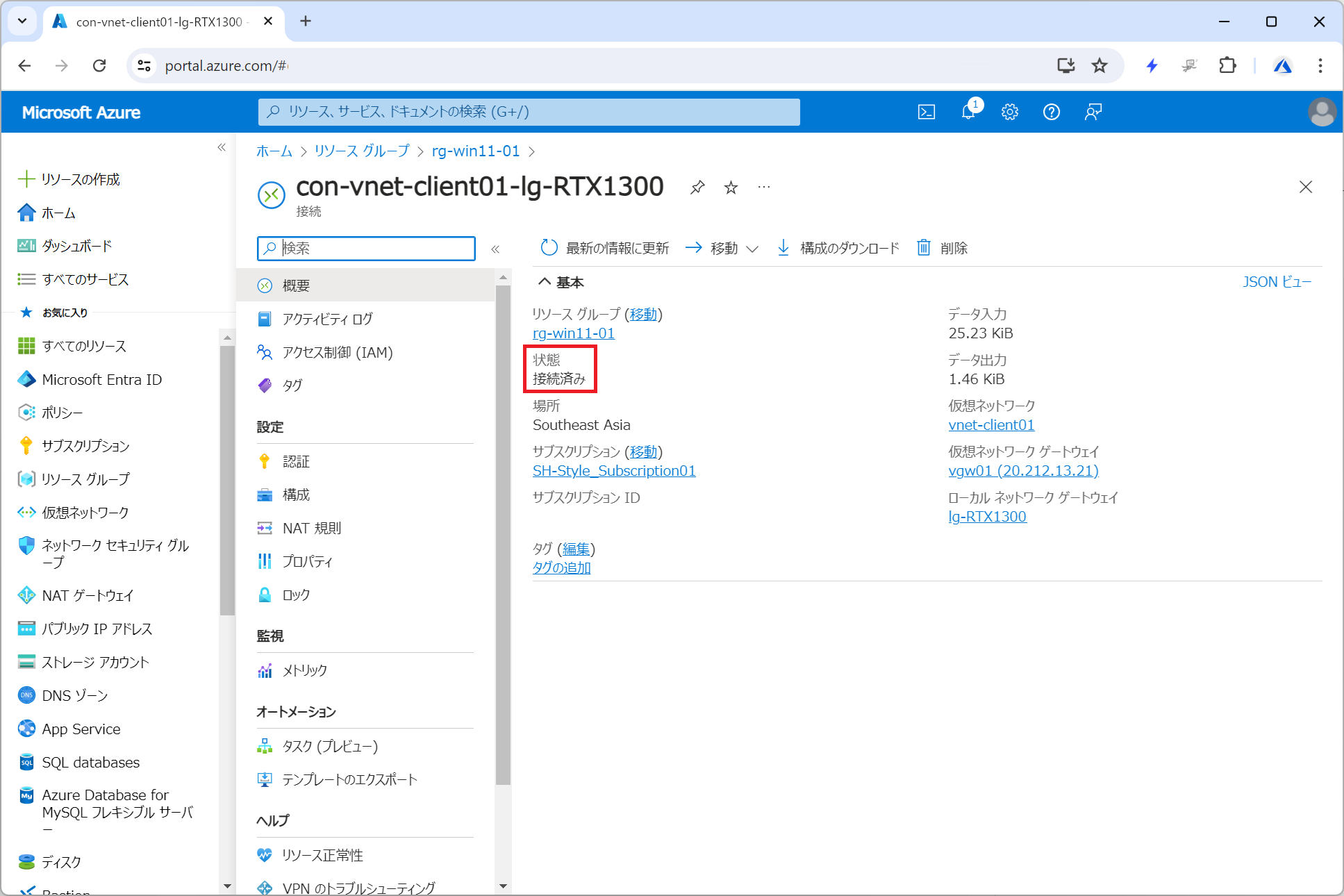
Task: Open the notifications bell
Action: click(x=968, y=112)
